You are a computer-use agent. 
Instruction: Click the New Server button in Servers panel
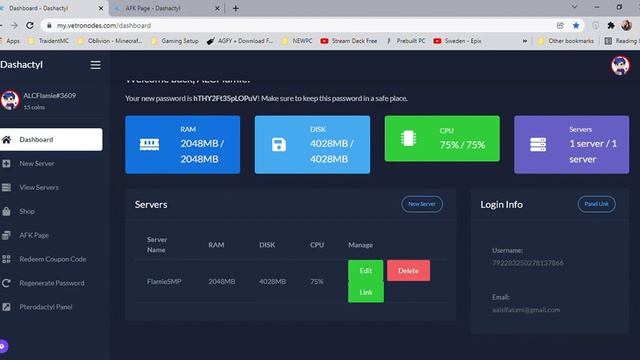422,204
